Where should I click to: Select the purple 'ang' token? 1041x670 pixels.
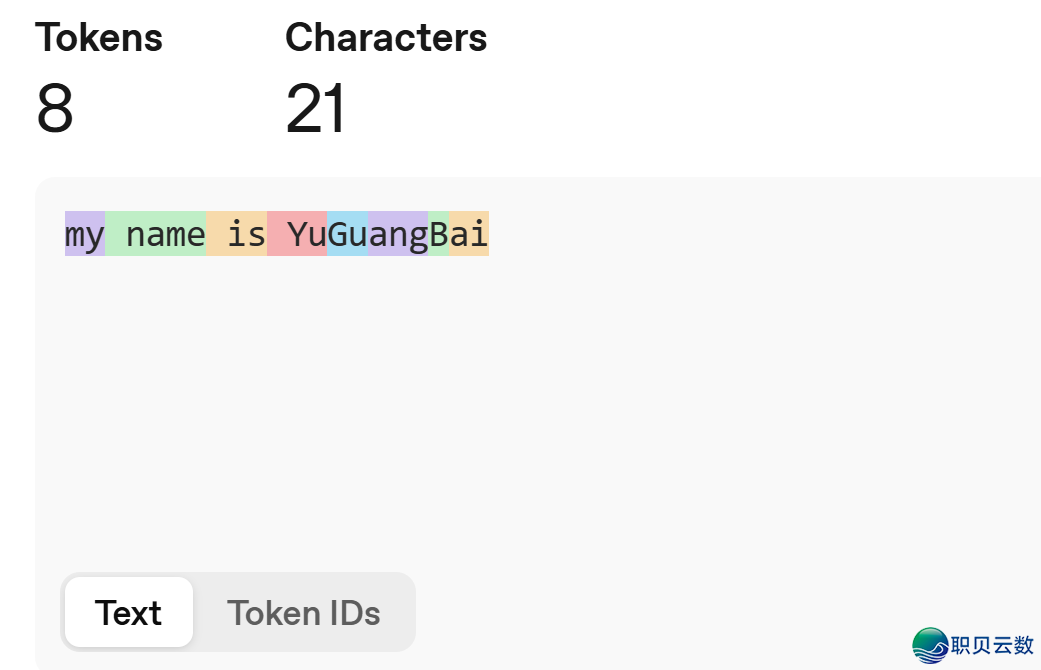click(x=398, y=235)
